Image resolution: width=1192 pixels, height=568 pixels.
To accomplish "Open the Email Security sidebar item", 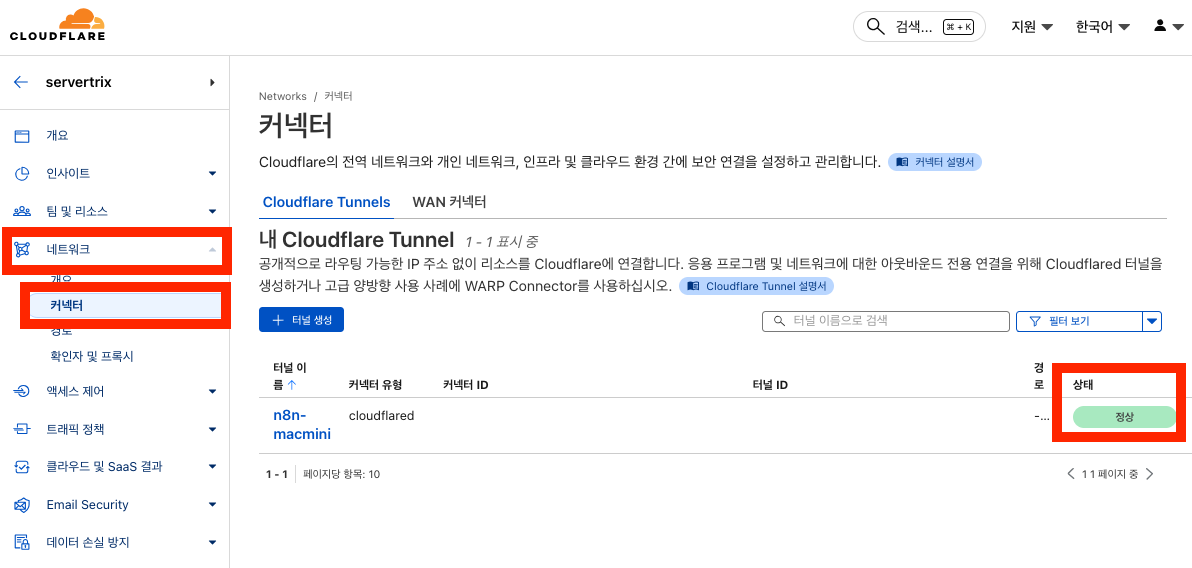I will pyautogui.click(x=87, y=505).
